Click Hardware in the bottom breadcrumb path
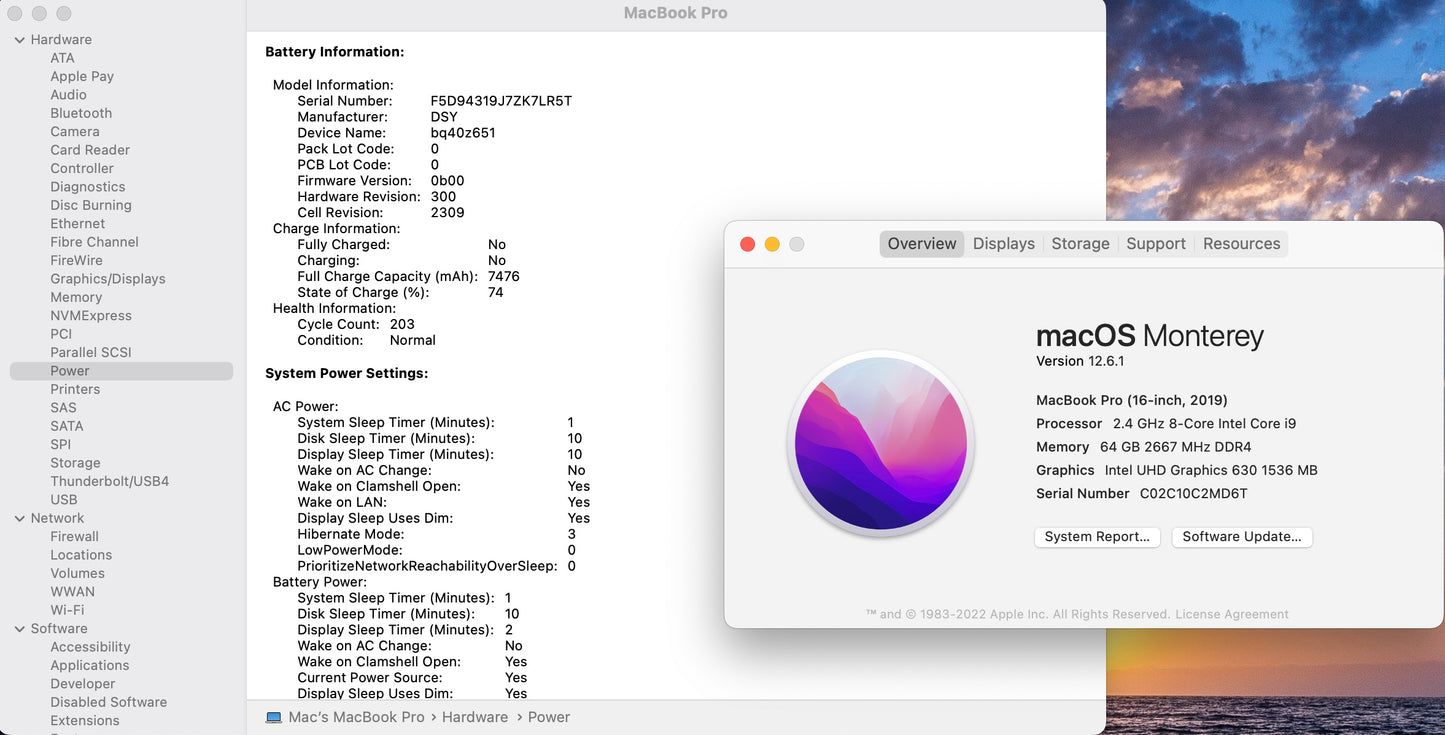 474,717
